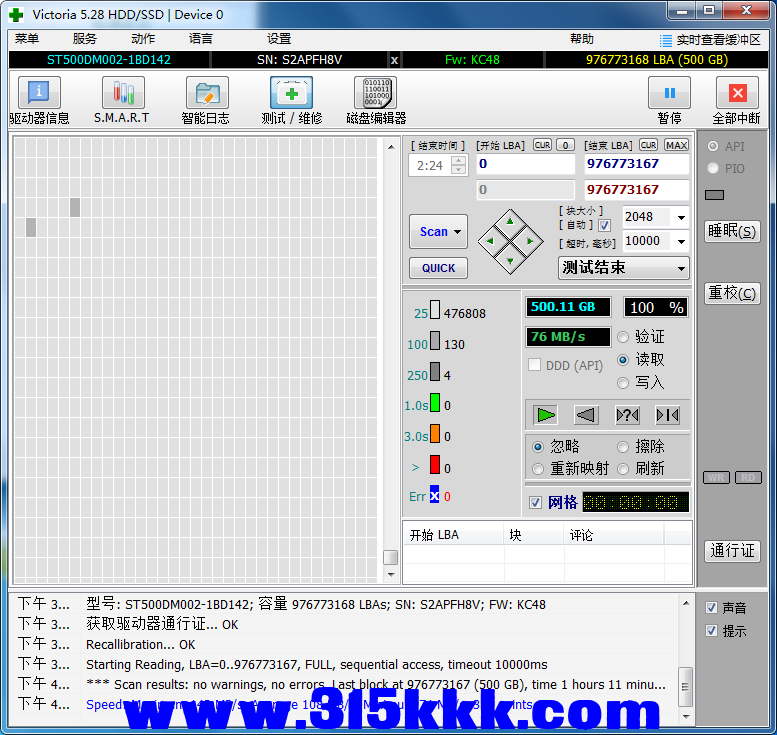Open the block size 2048 dropdown
The height and width of the screenshot is (735, 777).
point(681,218)
